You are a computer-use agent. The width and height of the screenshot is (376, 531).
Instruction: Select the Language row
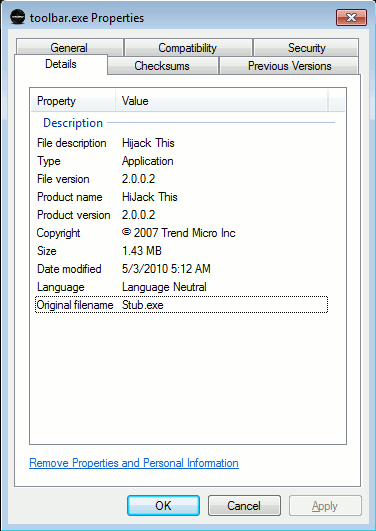182,287
